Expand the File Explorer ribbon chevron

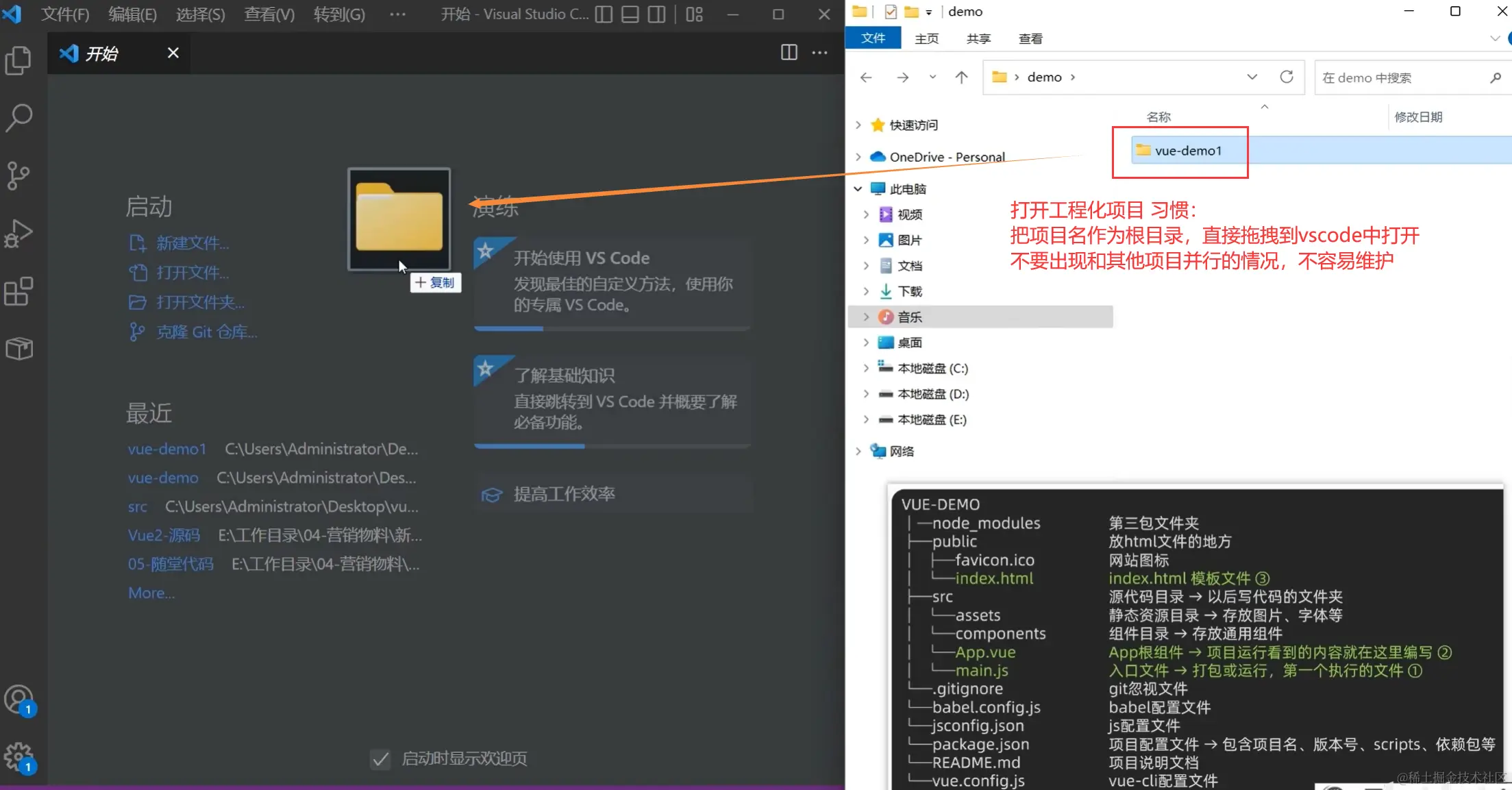pyautogui.click(x=1495, y=38)
